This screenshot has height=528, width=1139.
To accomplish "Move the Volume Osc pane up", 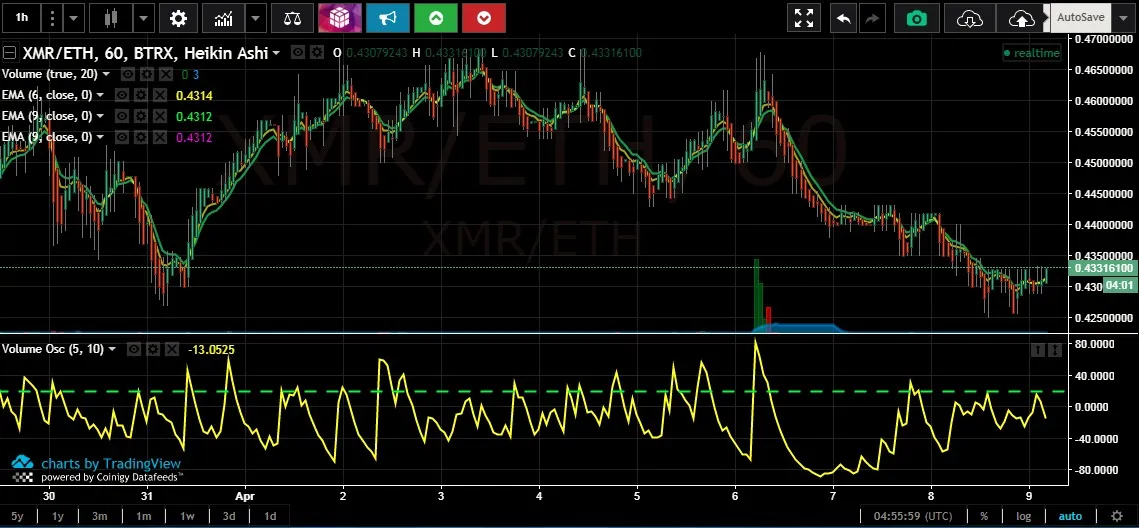I will (x=1037, y=350).
